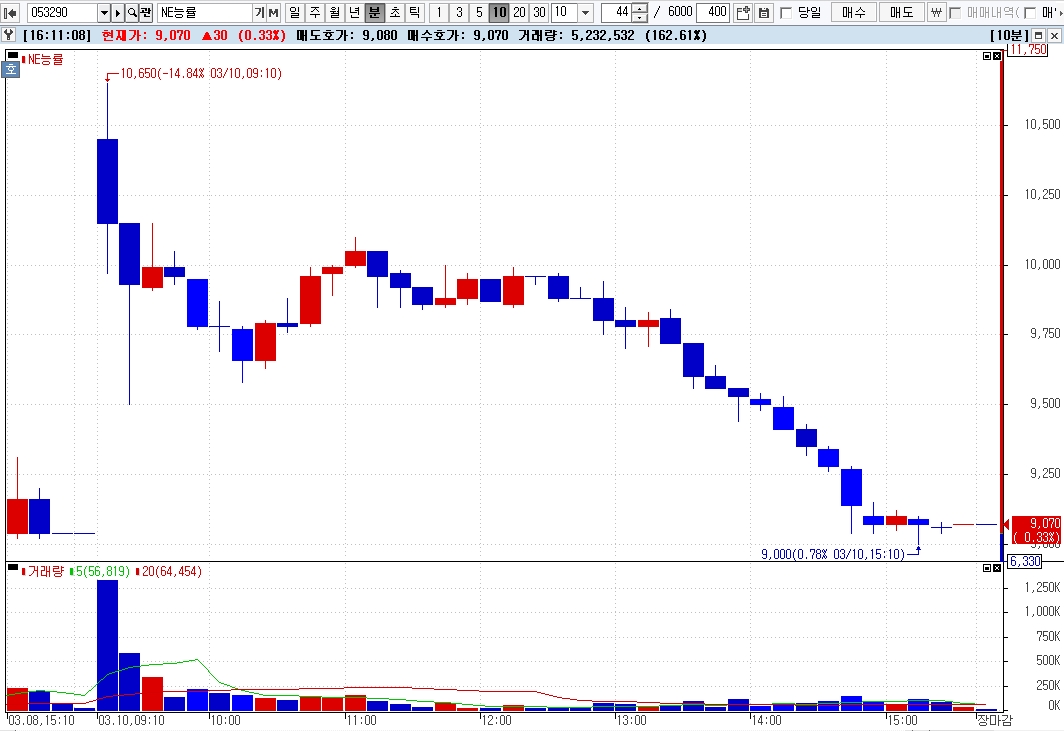The width and height of the screenshot is (1064, 731).
Task: Click the 10분 label in info bar
Action: pos(1009,35)
